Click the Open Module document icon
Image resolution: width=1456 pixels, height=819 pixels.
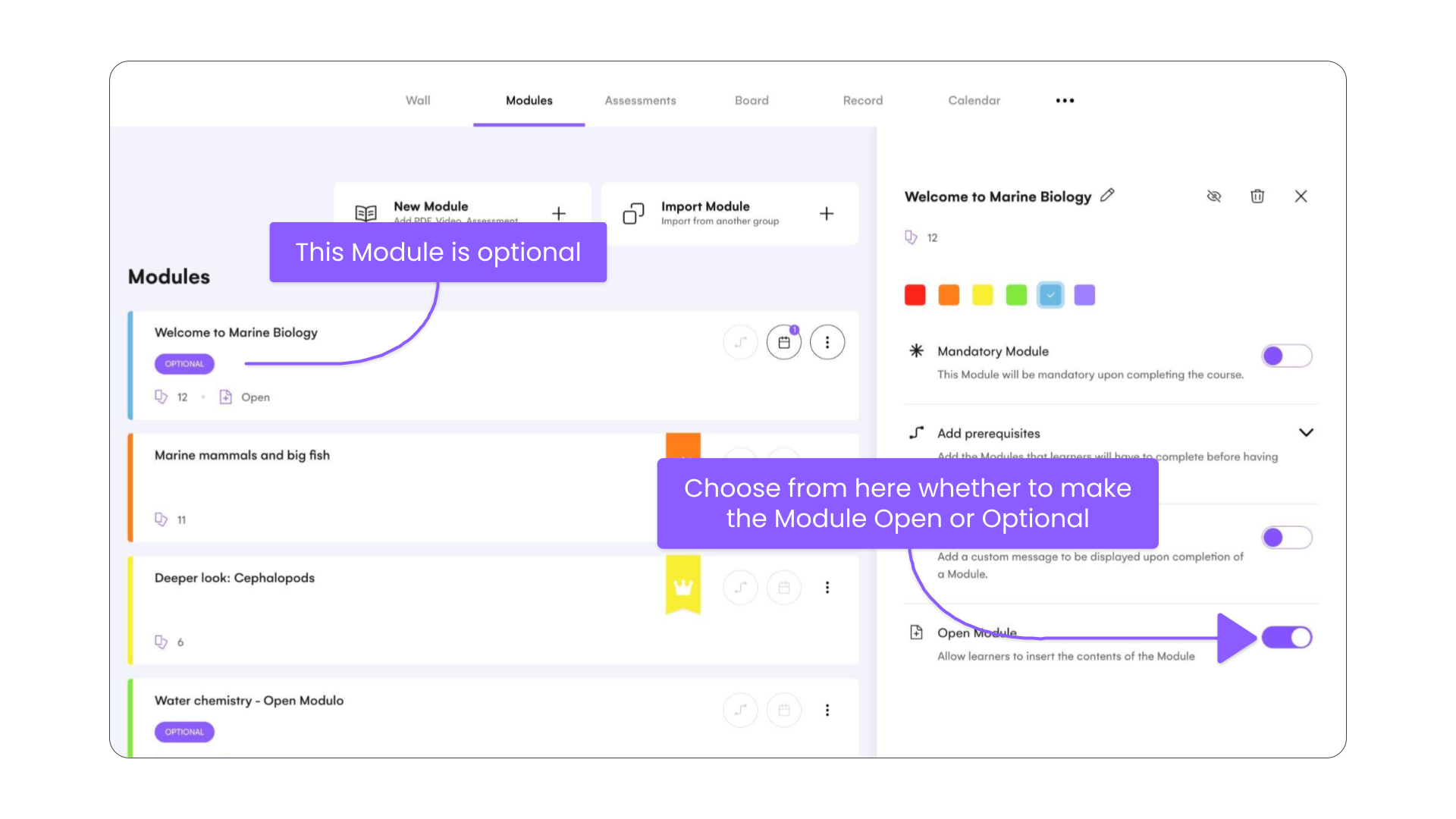[916, 632]
